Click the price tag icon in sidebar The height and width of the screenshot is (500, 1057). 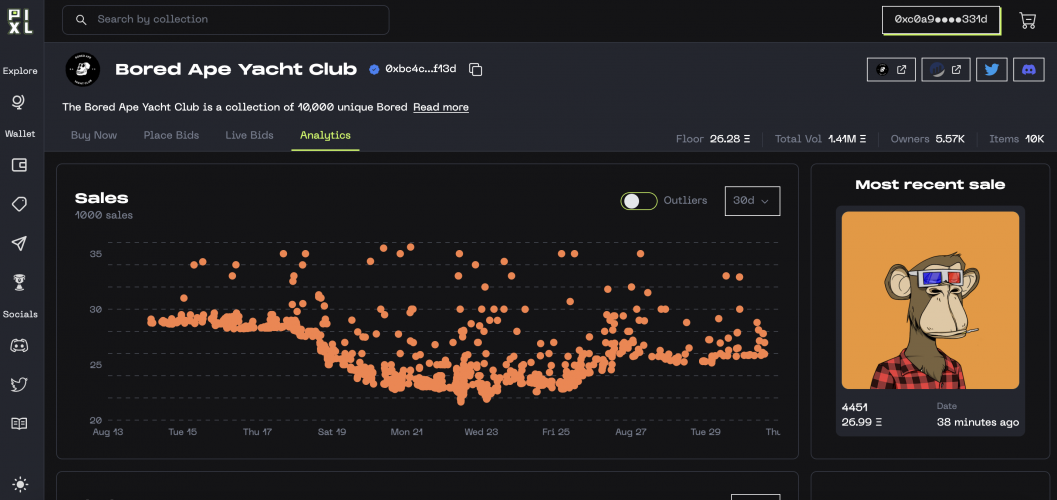(19, 204)
